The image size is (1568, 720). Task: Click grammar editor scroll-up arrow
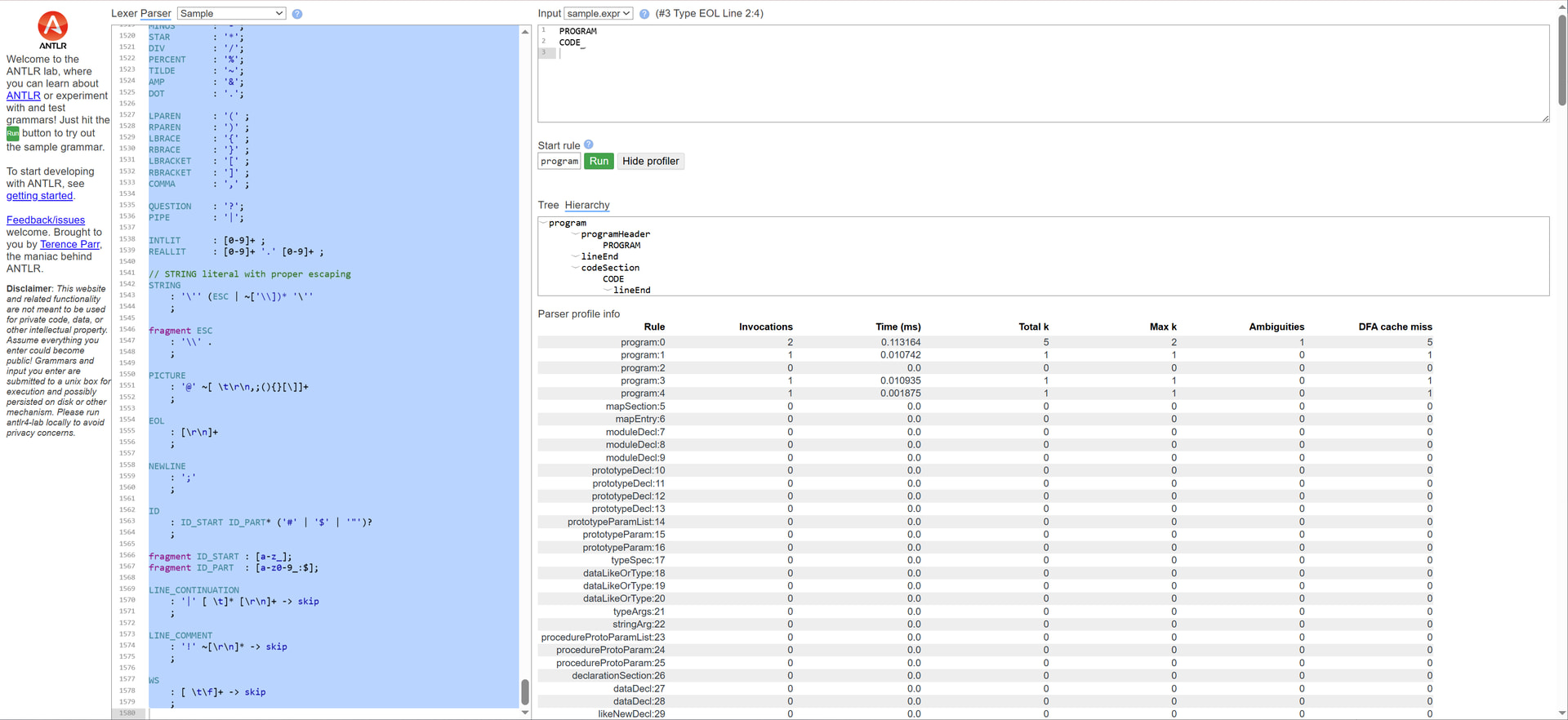[525, 32]
